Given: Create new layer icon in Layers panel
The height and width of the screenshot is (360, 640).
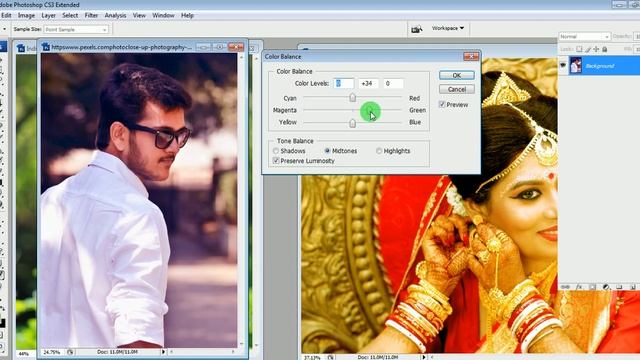Looking at the screenshot, I should click(632, 287).
